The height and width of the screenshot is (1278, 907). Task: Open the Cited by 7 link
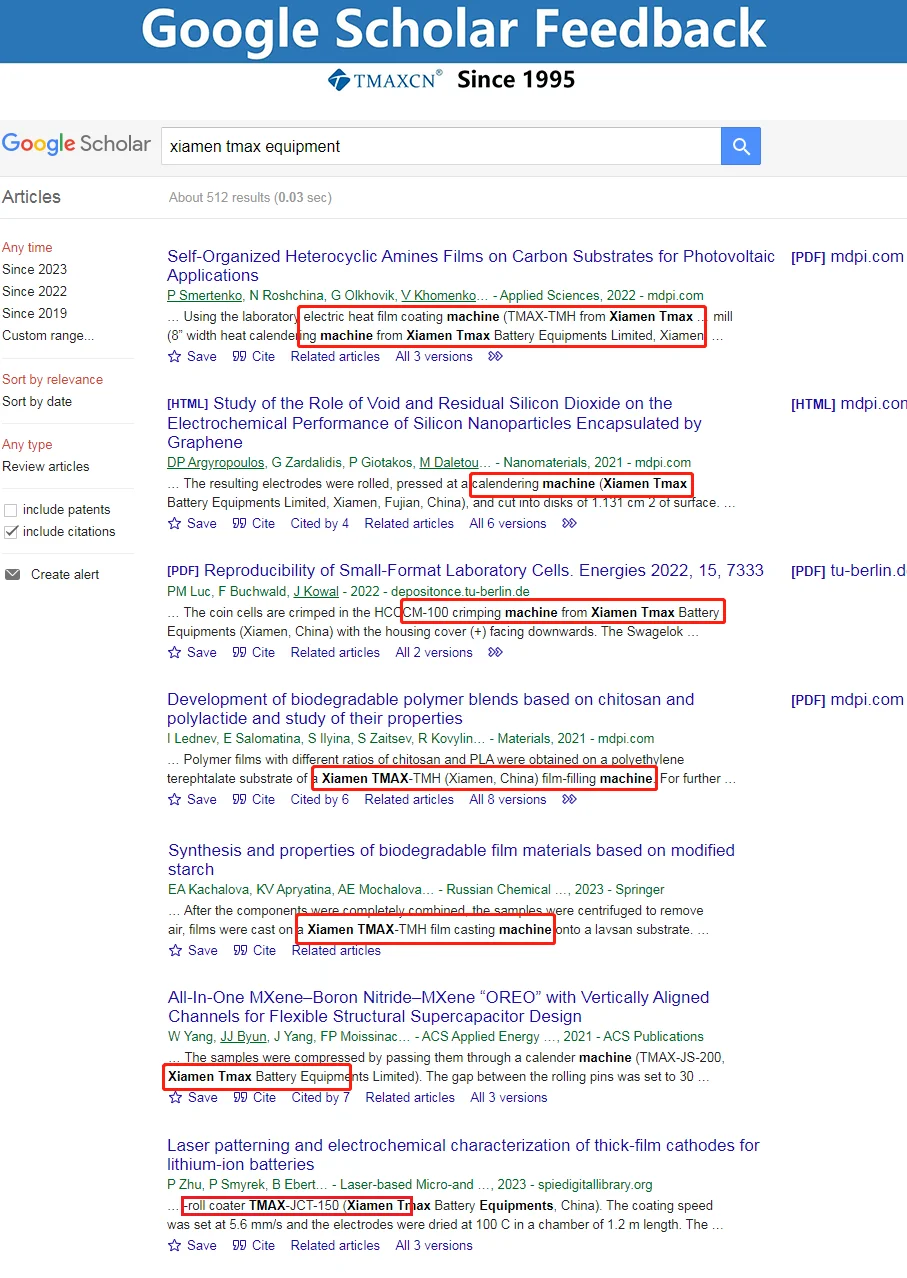[320, 1097]
